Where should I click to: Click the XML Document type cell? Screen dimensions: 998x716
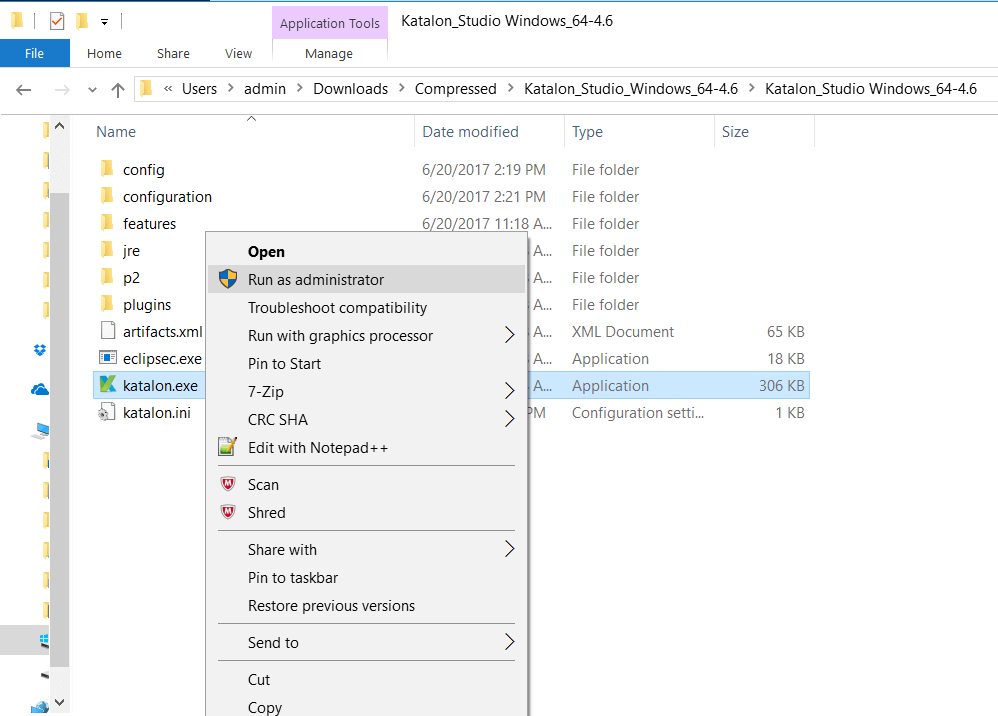coord(622,332)
